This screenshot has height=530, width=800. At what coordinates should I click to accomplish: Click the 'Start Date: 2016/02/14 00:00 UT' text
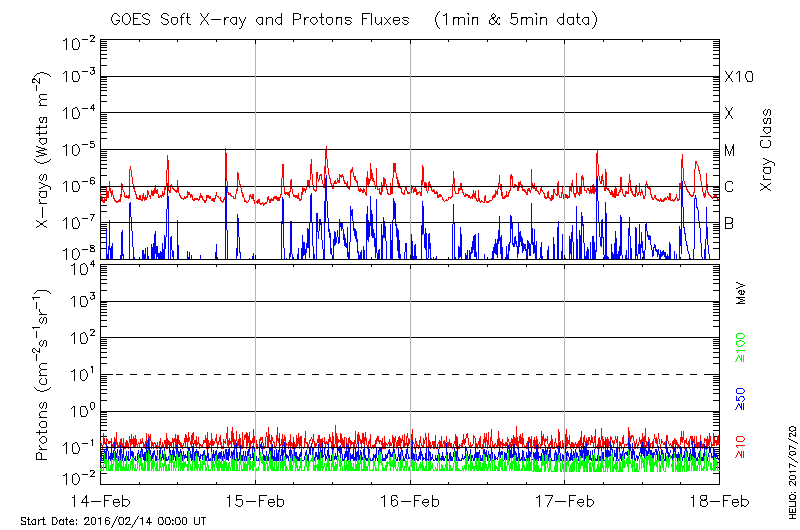[113, 521]
